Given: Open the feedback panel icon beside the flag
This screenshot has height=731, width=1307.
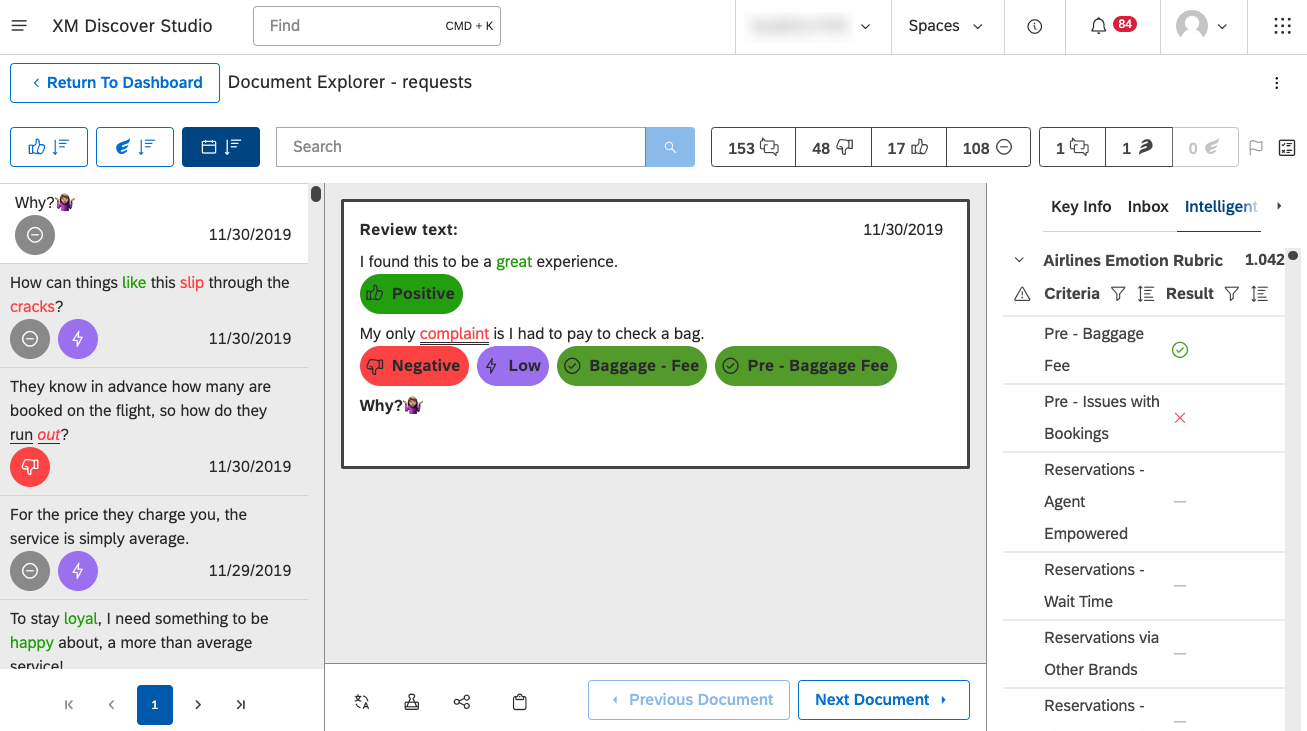Looking at the screenshot, I should [x=1286, y=147].
